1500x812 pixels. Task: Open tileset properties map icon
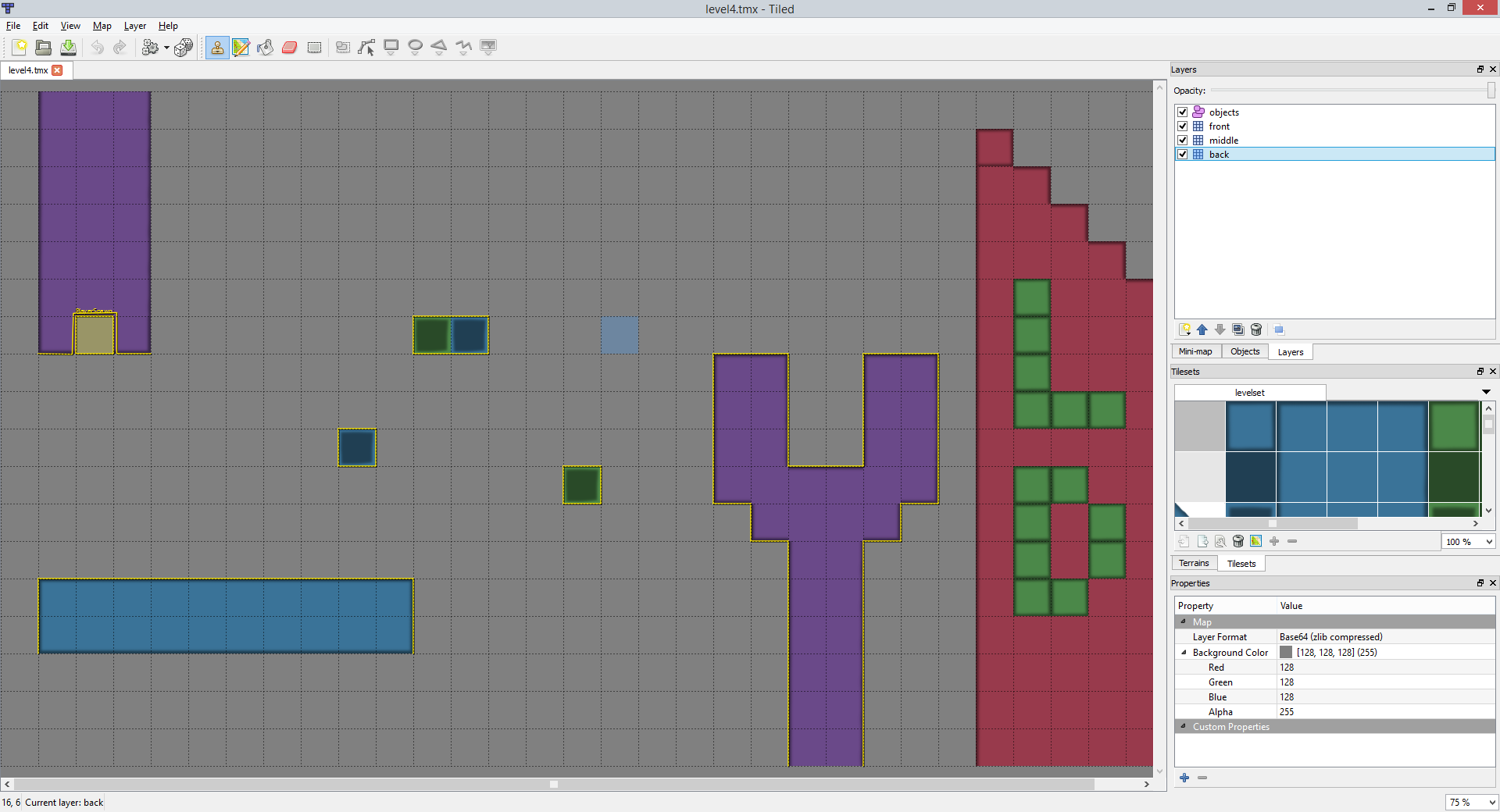pyautogui.click(x=1255, y=541)
